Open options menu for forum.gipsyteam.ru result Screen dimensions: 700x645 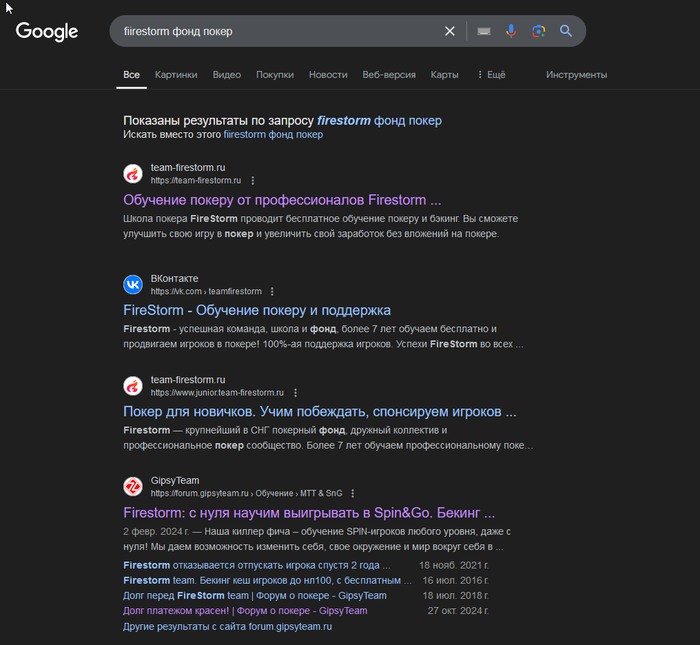(x=353, y=493)
